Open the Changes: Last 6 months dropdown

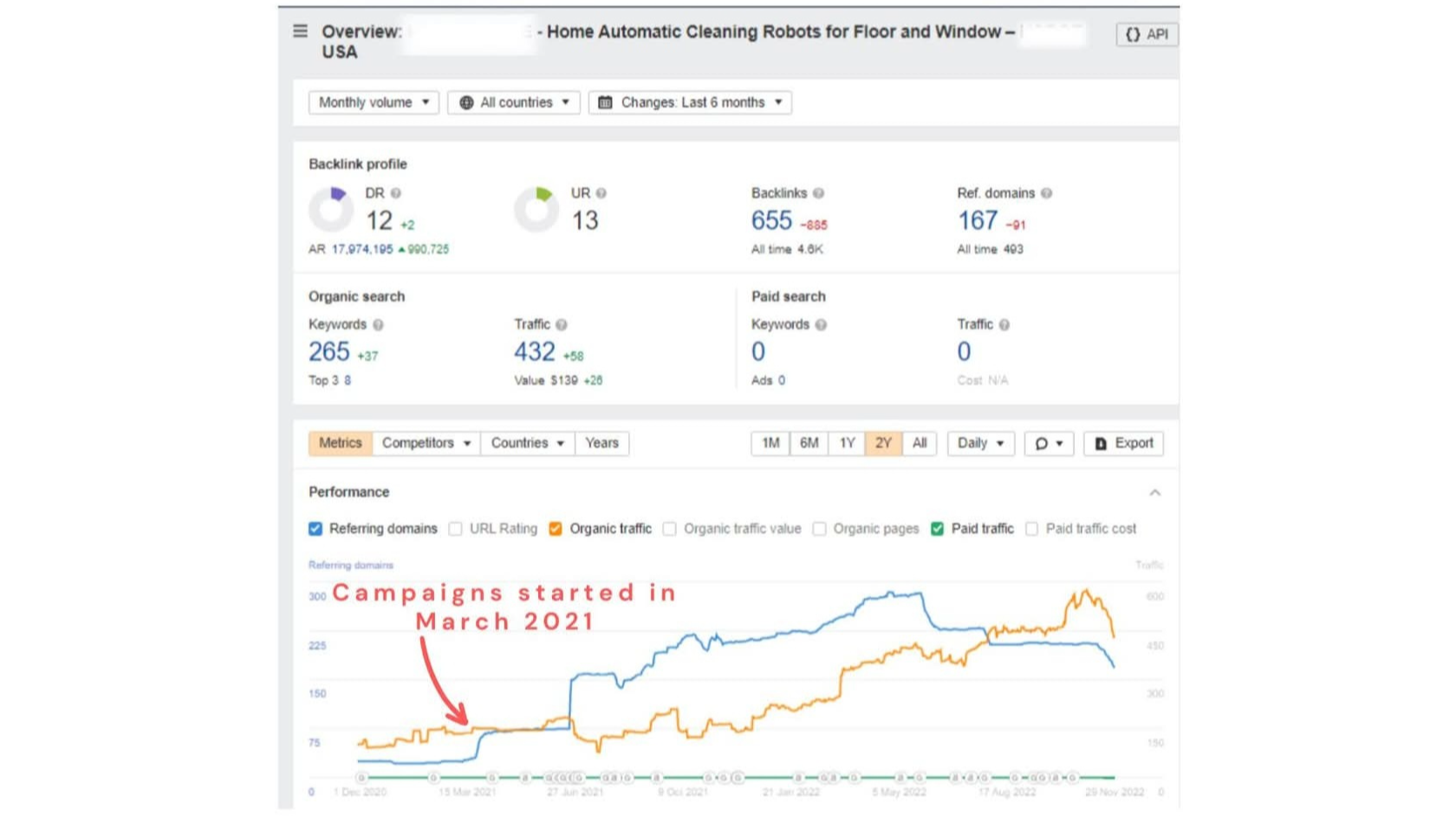[x=690, y=102]
